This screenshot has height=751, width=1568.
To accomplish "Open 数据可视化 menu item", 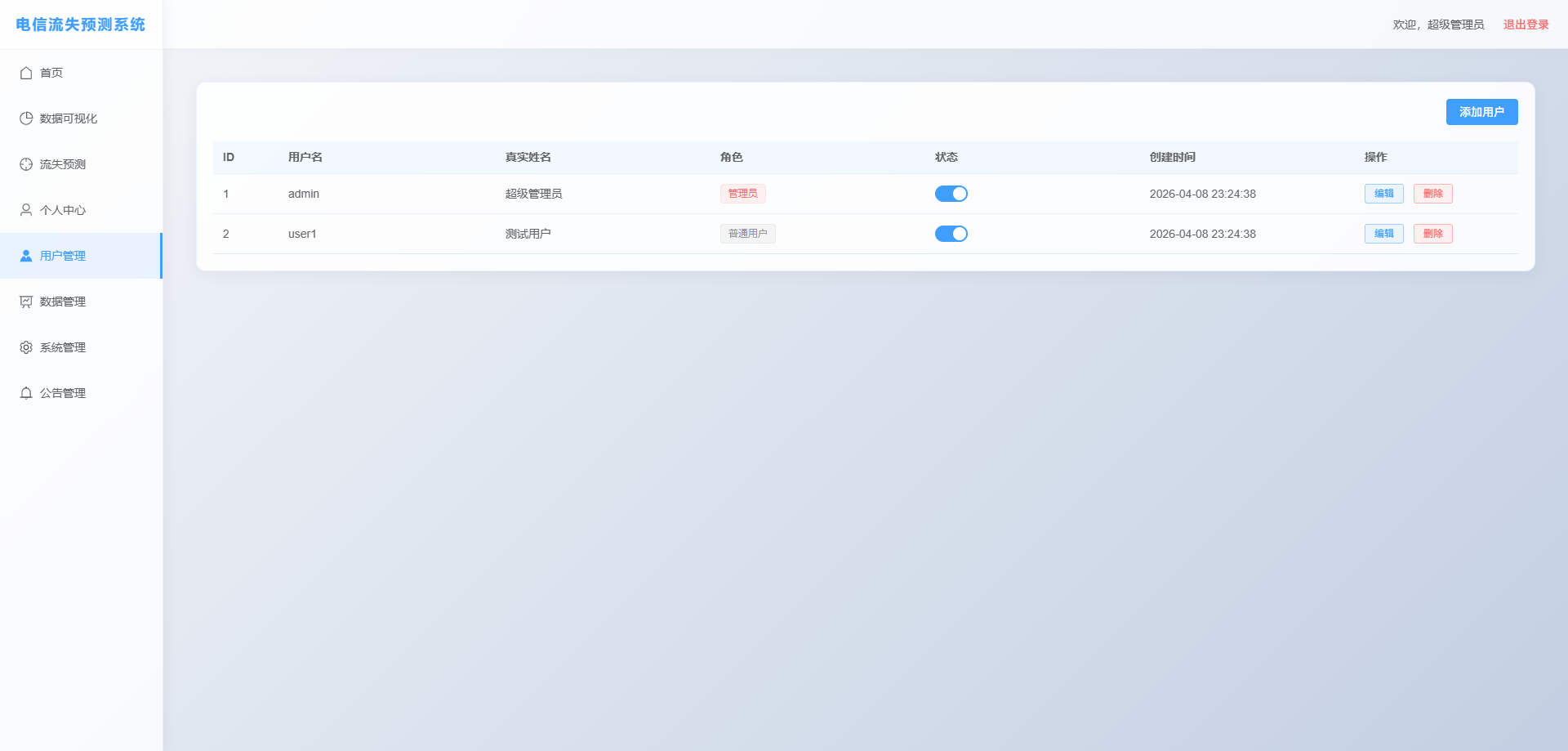I will tap(69, 118).
